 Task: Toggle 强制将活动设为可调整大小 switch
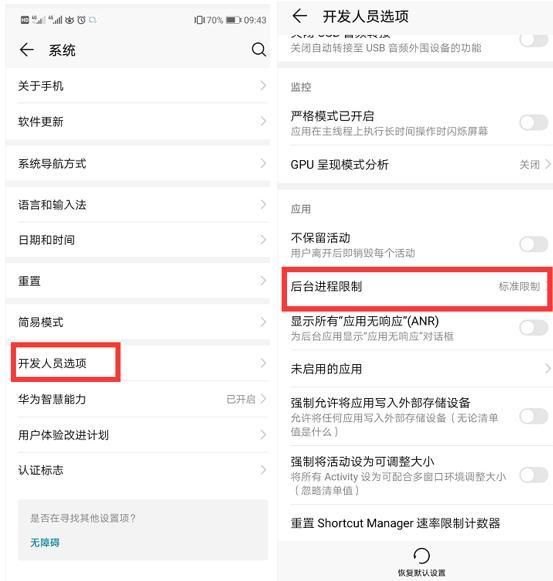[534, 475]
